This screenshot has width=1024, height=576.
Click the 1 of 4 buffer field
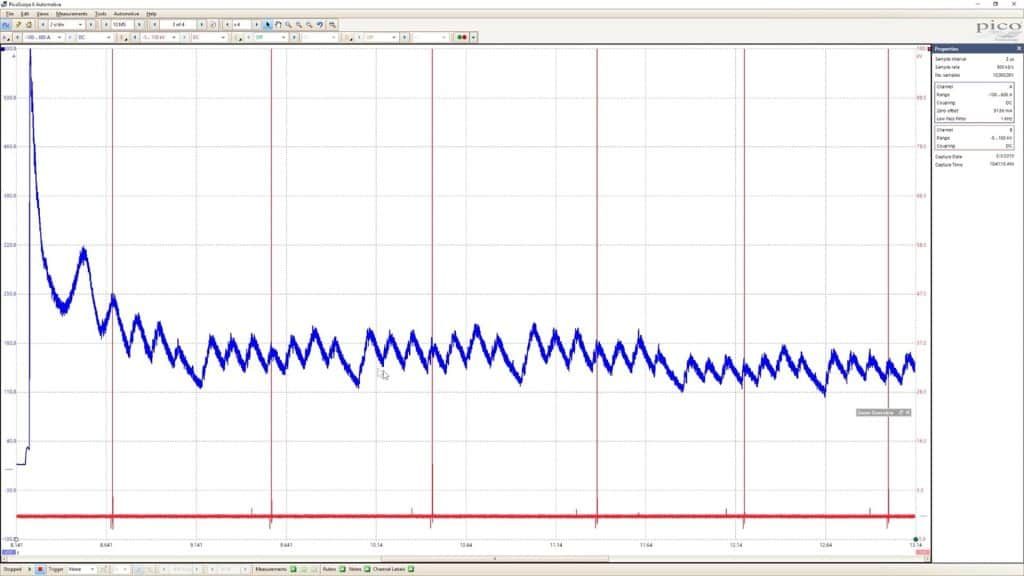[178, 24]
